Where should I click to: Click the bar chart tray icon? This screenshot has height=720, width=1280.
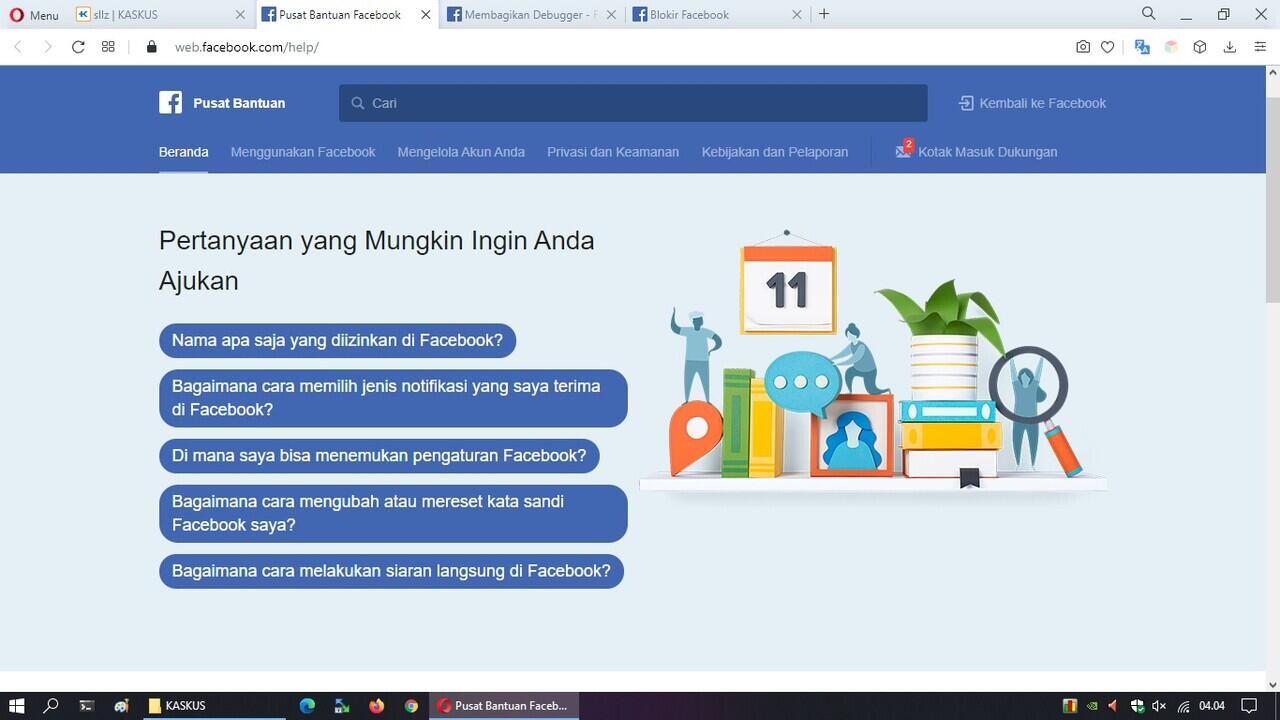pos(1070,706)
